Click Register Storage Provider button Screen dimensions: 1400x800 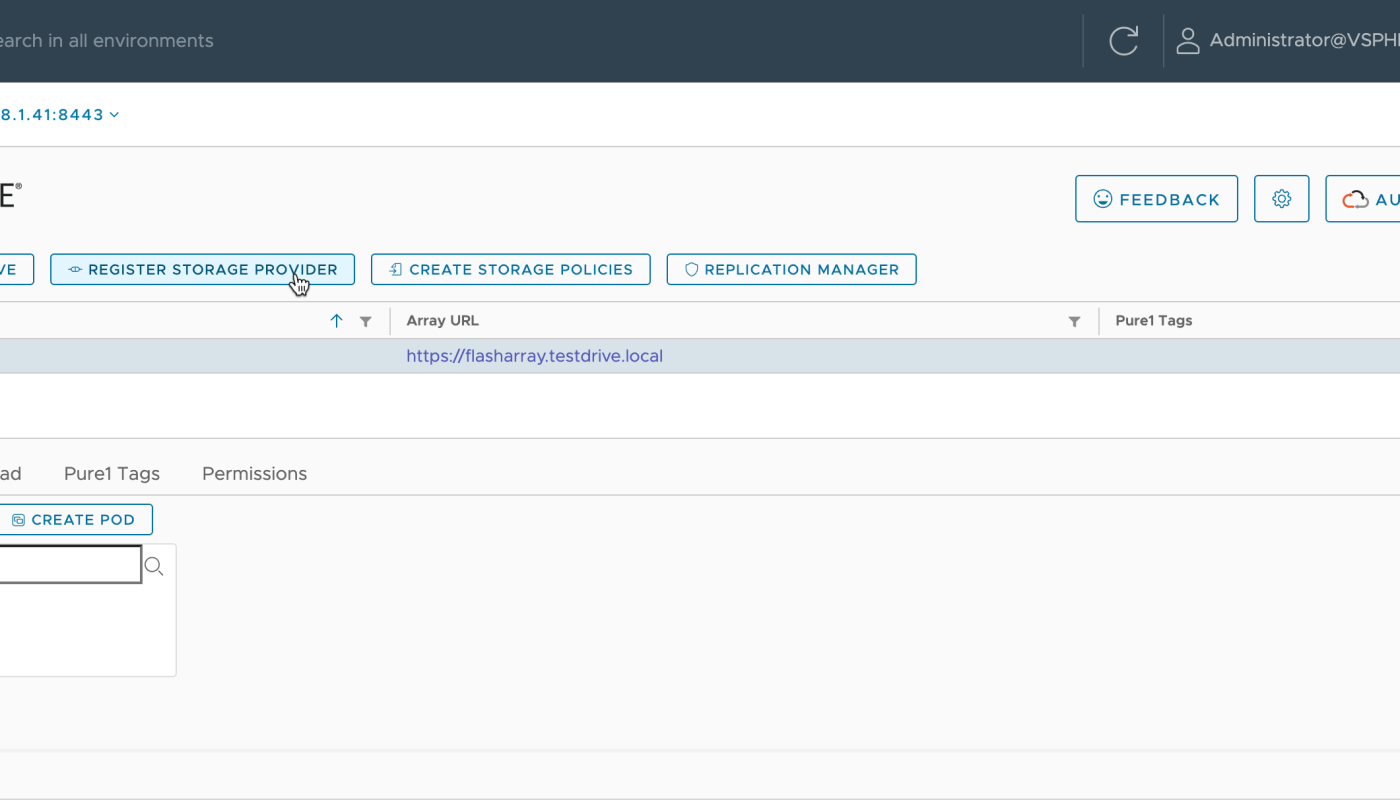(202, 269)
